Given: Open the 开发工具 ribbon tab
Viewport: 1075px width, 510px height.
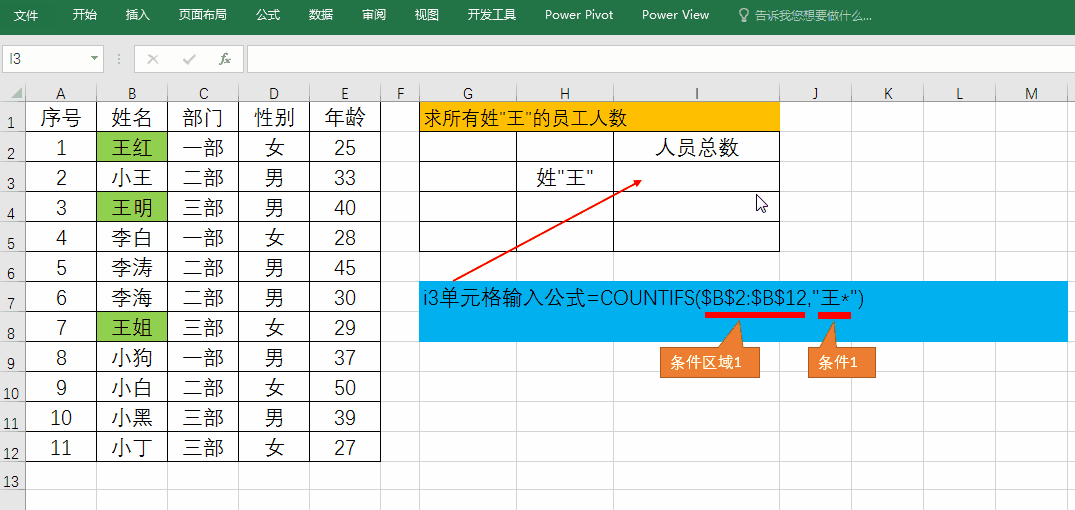Looking at the screenshot, I should pos(492,14).
